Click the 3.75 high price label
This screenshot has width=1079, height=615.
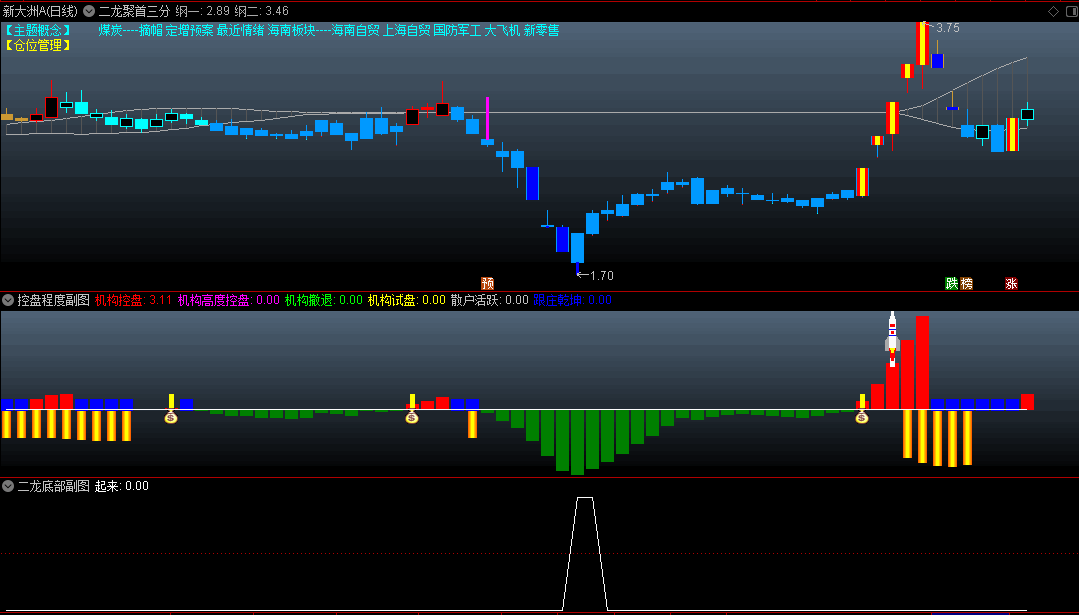coord(948,28)
